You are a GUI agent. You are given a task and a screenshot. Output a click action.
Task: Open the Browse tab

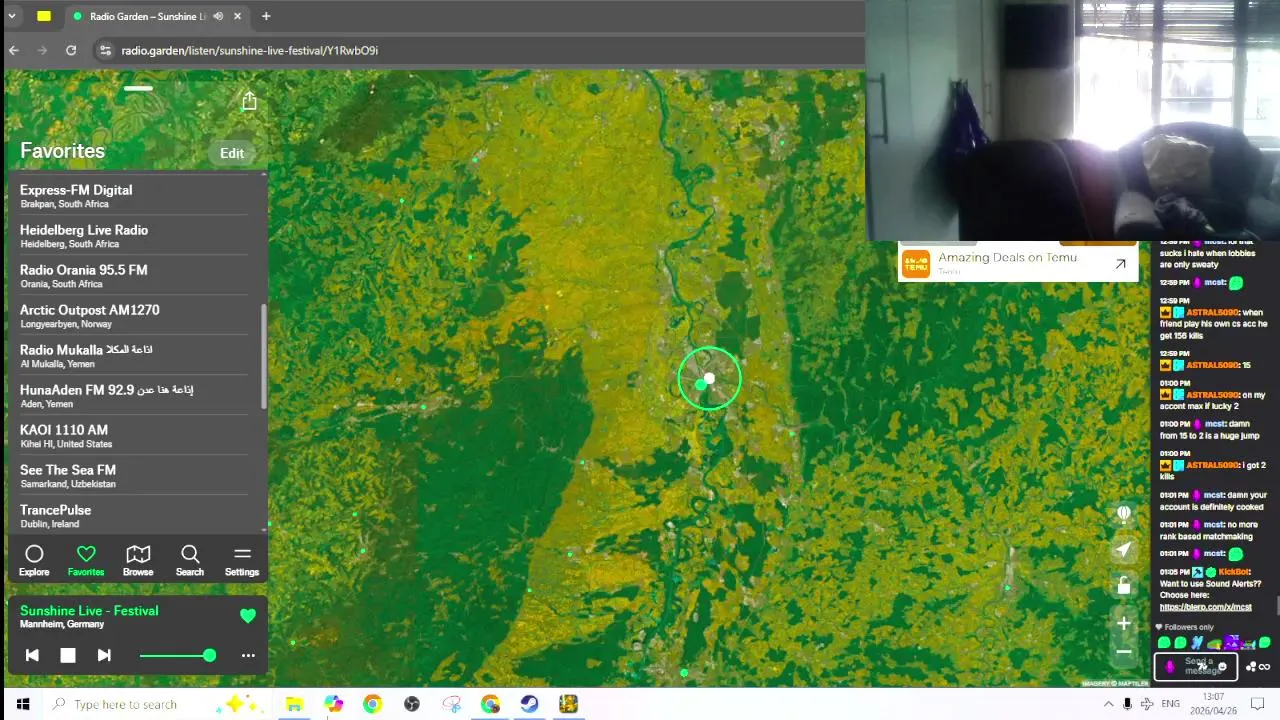point(138,561)
